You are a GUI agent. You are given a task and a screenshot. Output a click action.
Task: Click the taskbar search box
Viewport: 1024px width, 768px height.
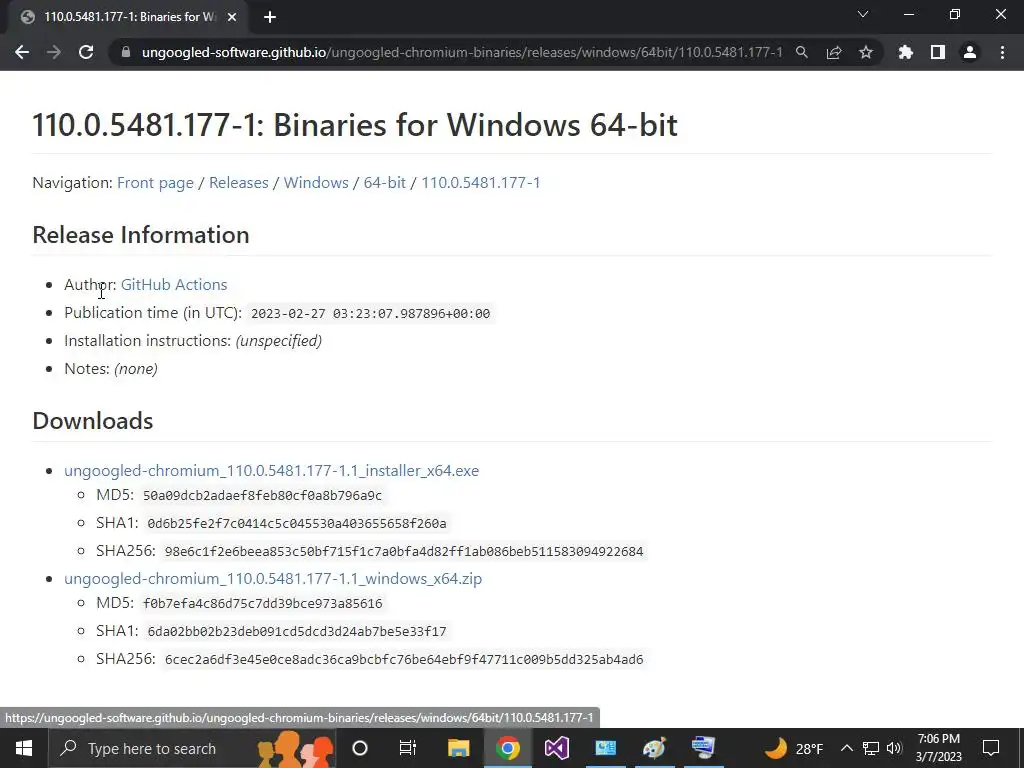click(x=193, y=748)
